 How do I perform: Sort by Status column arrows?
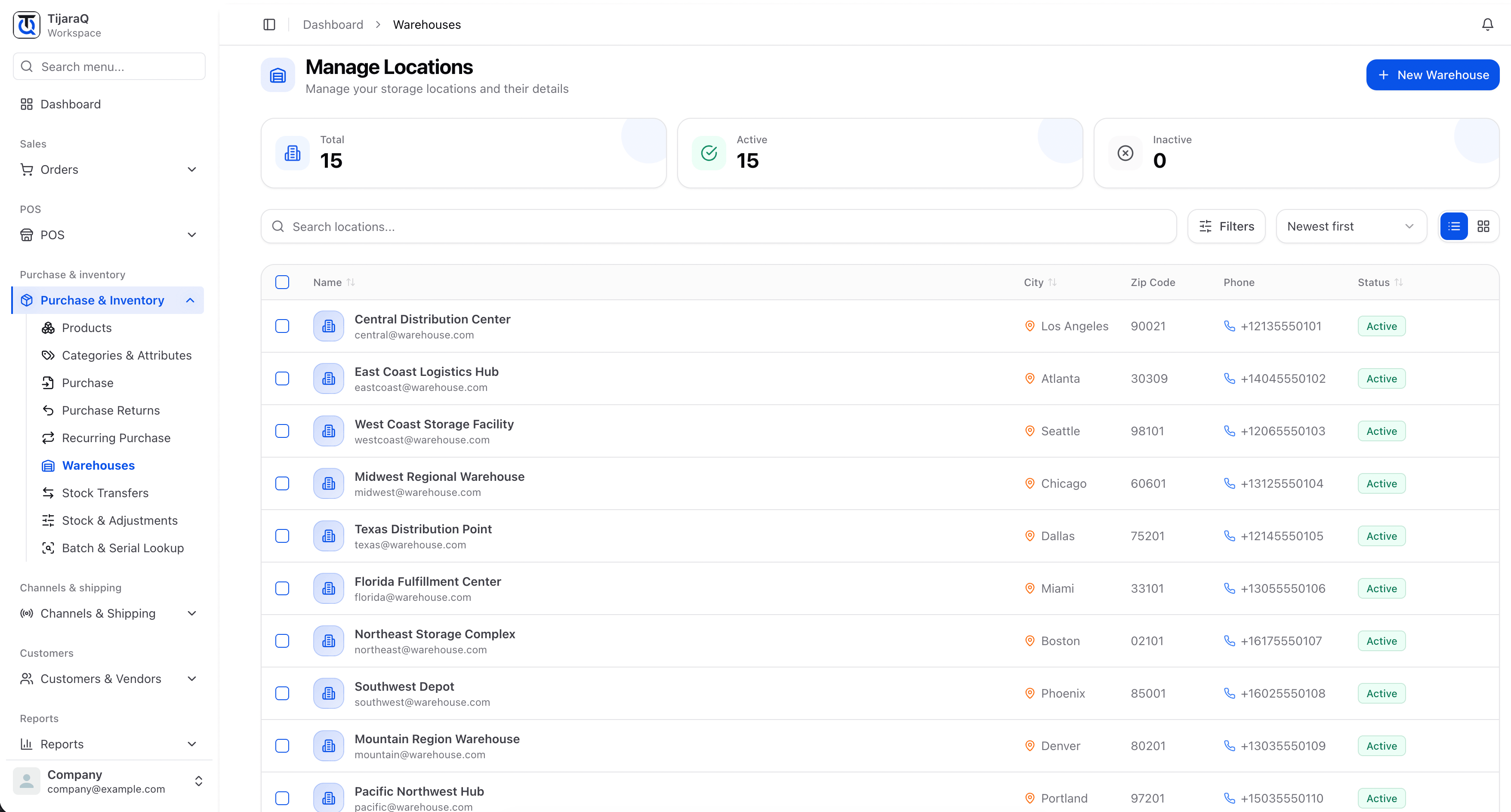click(1398, 283)
